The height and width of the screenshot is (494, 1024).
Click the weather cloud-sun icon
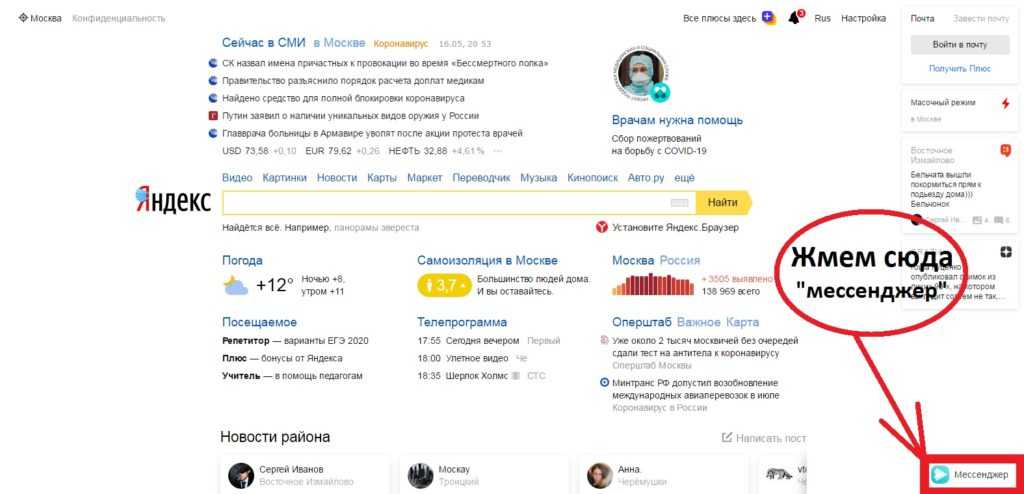[x=235, y=285]
